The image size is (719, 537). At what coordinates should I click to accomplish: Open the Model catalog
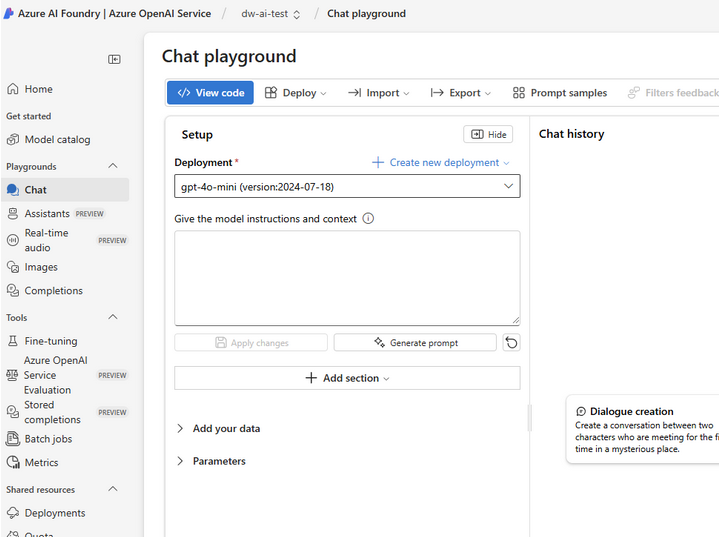[x=49, y=139]
